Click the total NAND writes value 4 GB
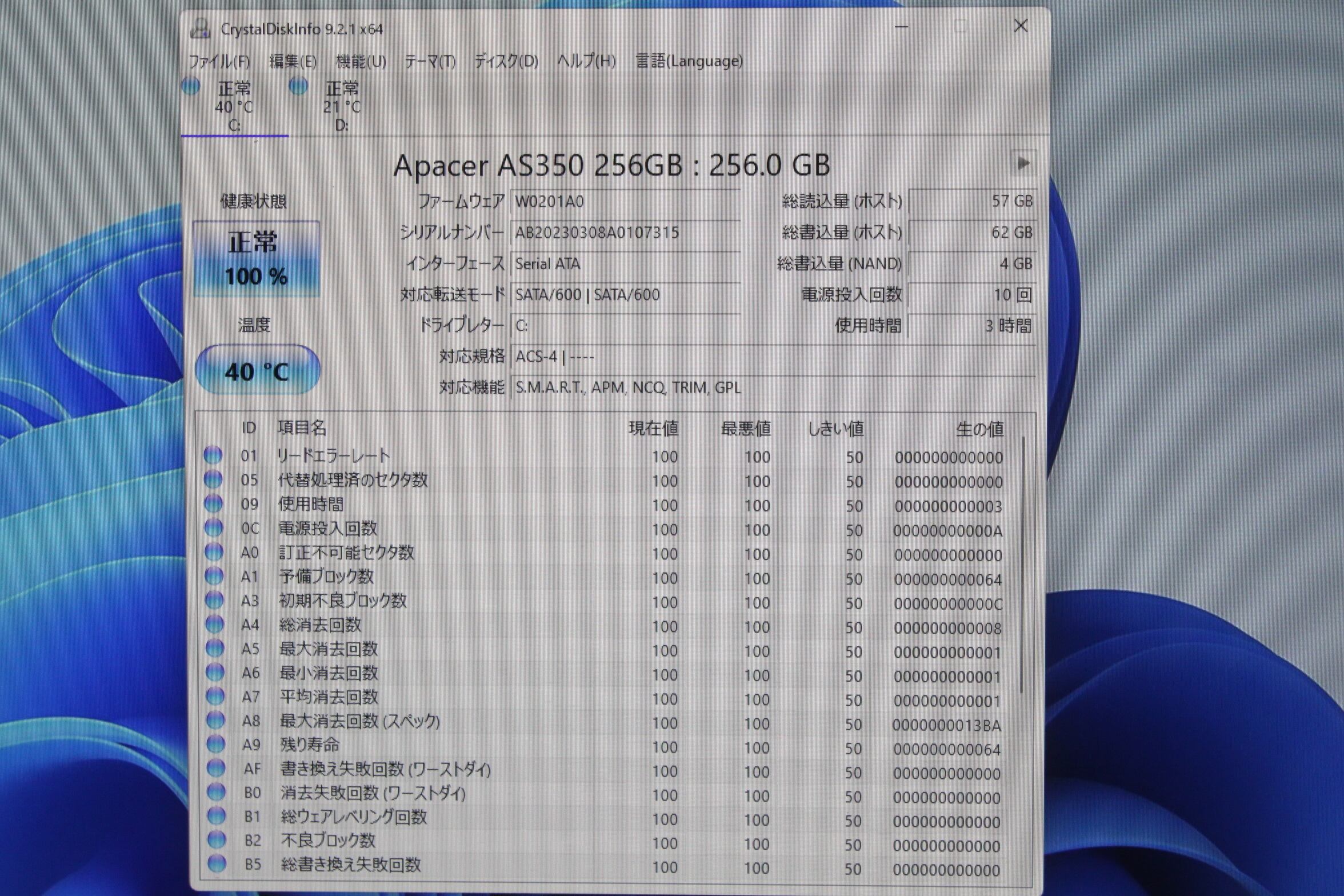The width and height of the screenshot is (1344, 896). pos(973,263)
